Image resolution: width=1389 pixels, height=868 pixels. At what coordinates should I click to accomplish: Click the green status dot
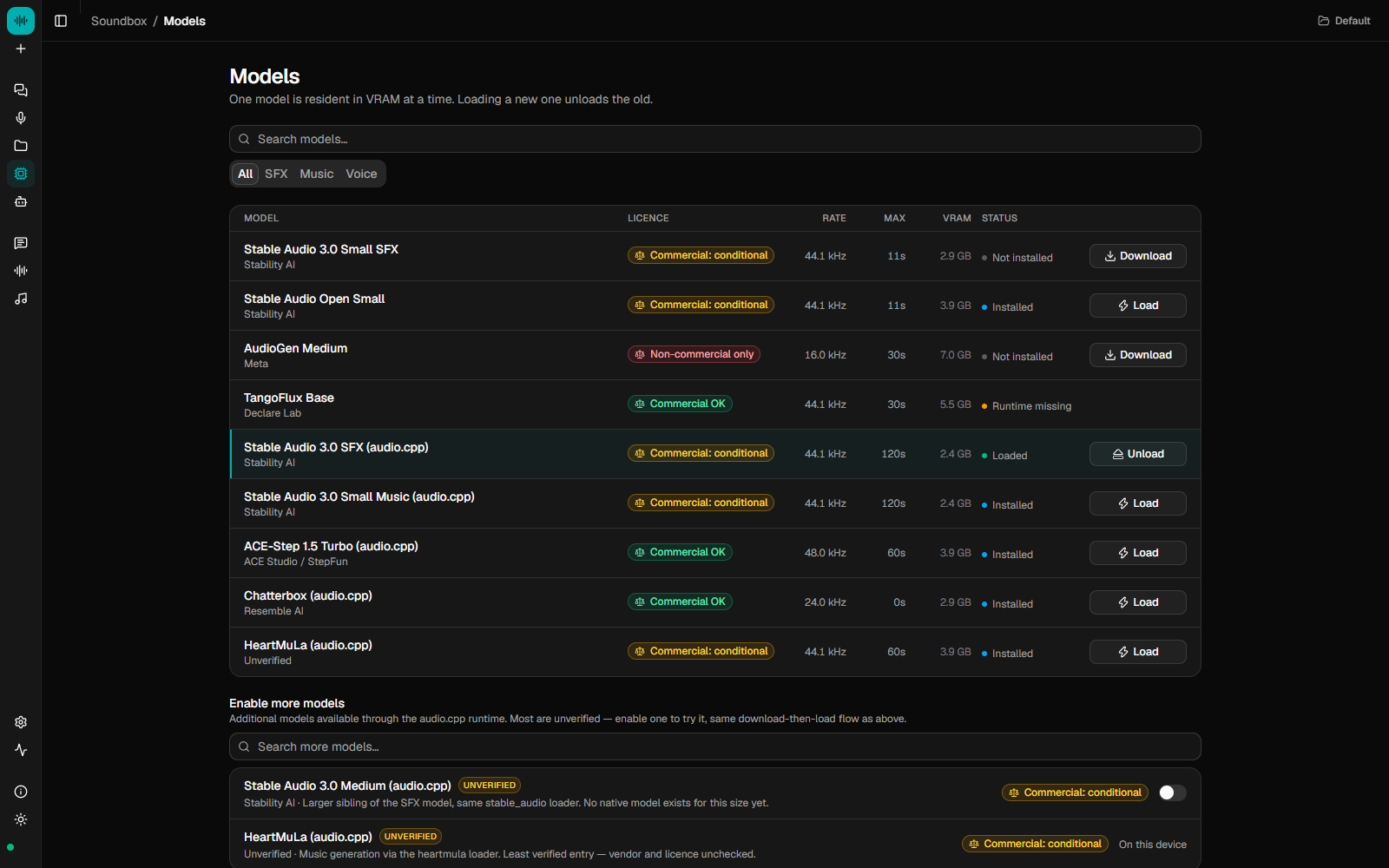click(x=10, y=847)
